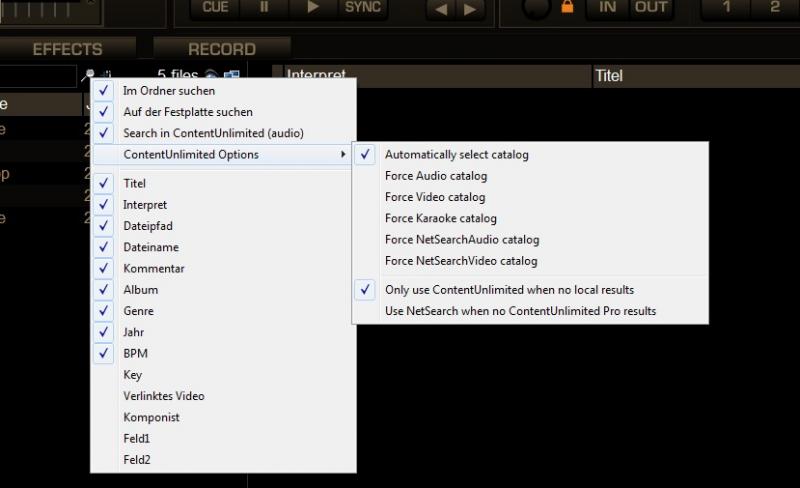Click the magnifier search options icon
Screen dimensions: 800x488
pos(89,75)
